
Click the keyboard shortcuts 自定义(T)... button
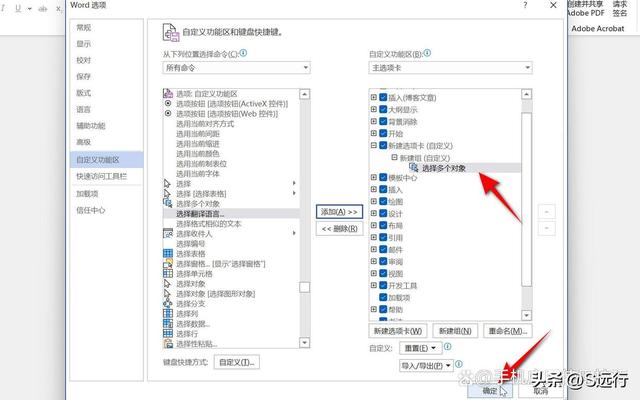pyautogui.click(x=237, y=362)
